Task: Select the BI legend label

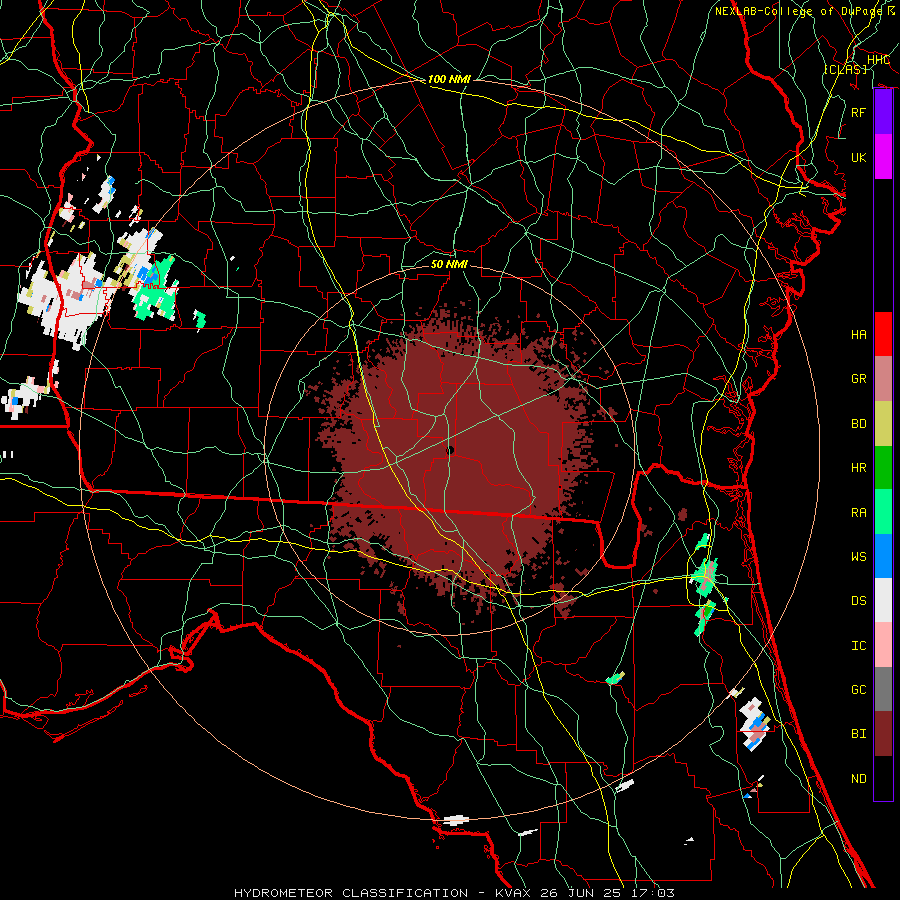Action: tap(859, 734)
